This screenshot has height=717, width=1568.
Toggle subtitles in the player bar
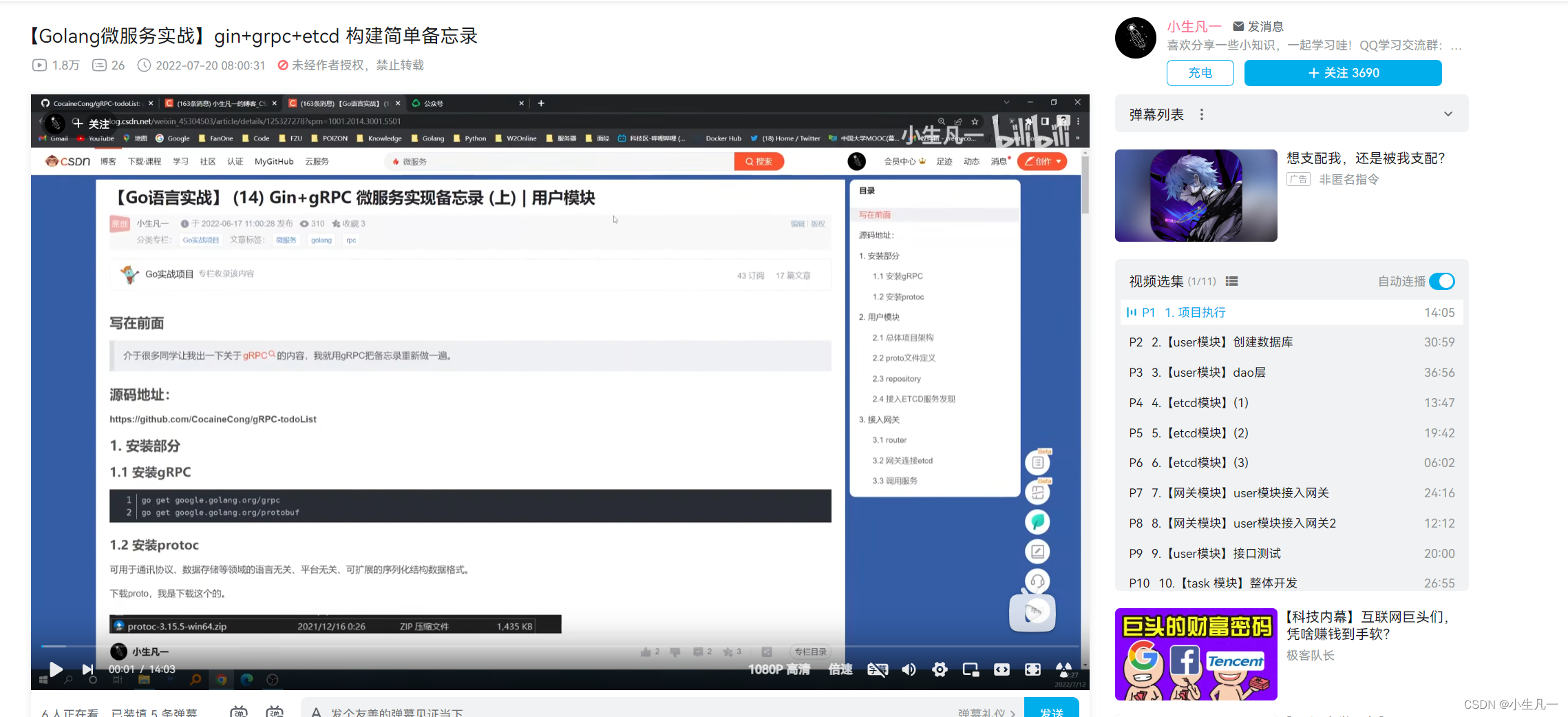(877, 669)
